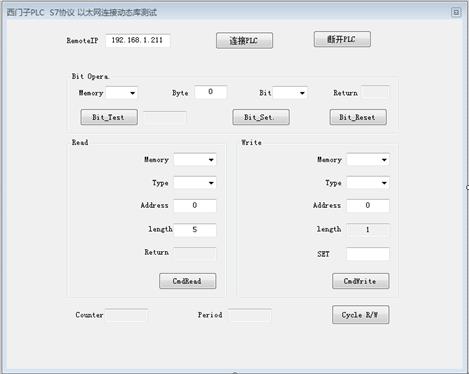
Task: Click the Write length field
Action: pyautogui.click(x=368, y=230)
